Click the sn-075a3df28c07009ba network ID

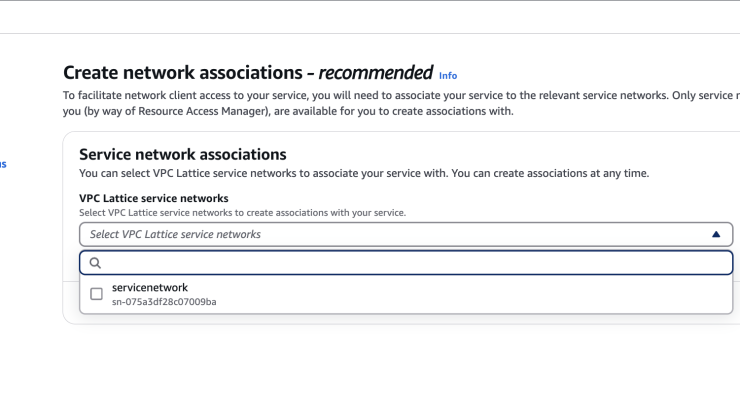pyautogui.click(x=164, y=302)
